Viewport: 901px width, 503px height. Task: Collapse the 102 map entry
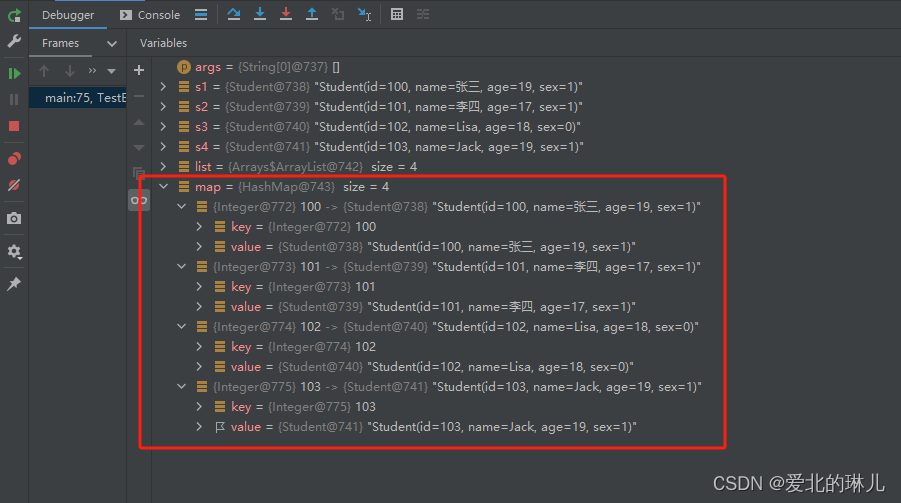[x=182, y=327]
